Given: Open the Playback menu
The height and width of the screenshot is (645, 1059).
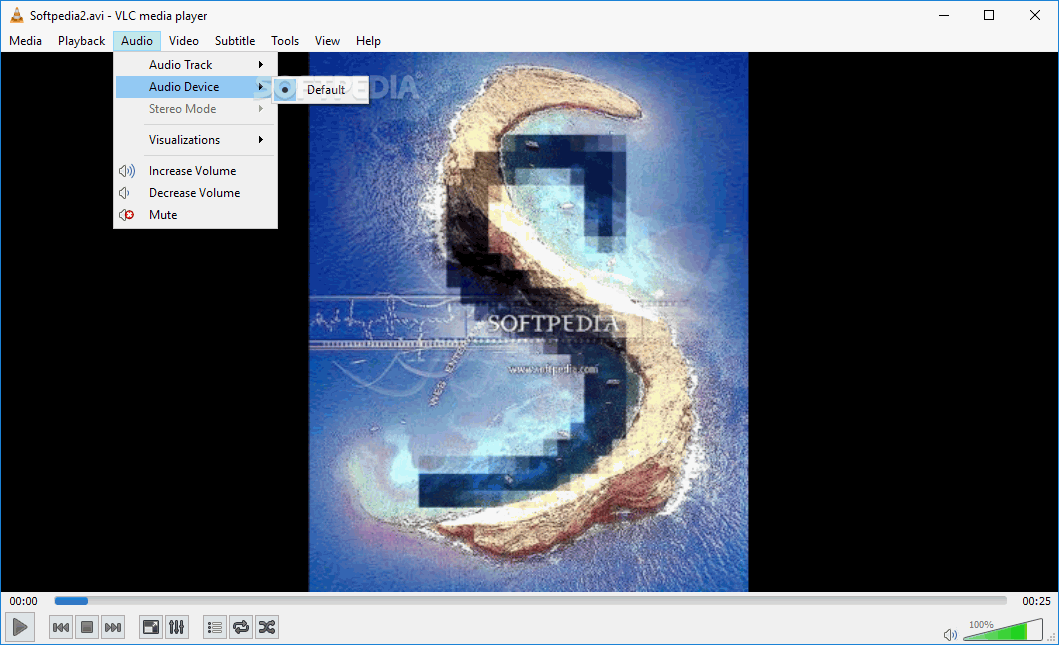Looking at the screenshot, I should (81, 41).
